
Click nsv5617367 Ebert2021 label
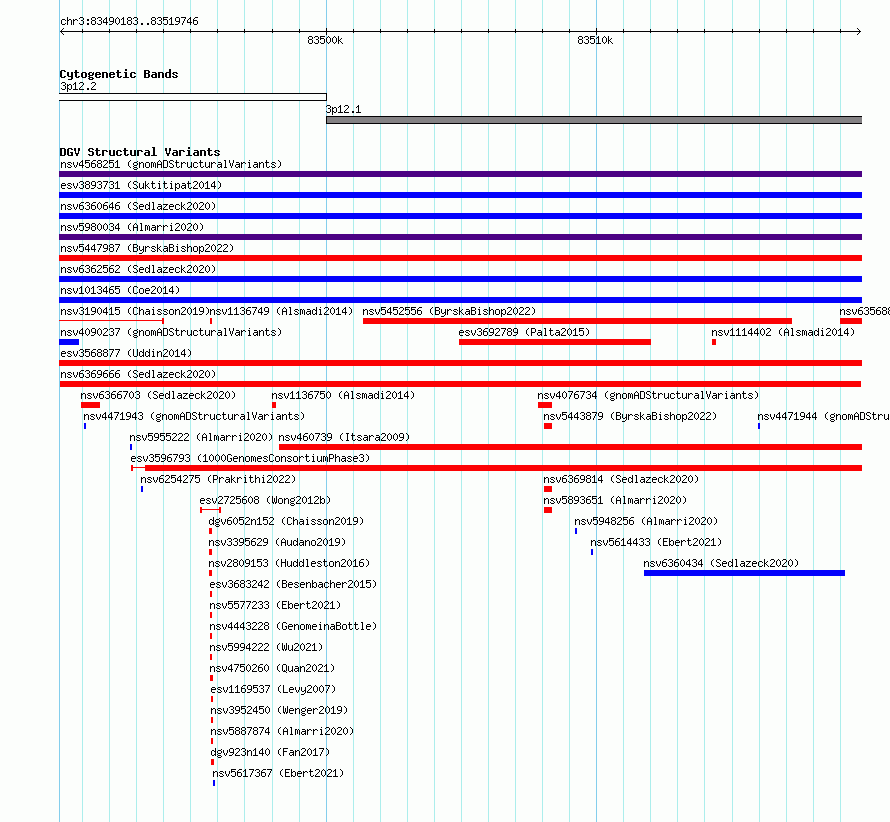click(x=278, y=774)
